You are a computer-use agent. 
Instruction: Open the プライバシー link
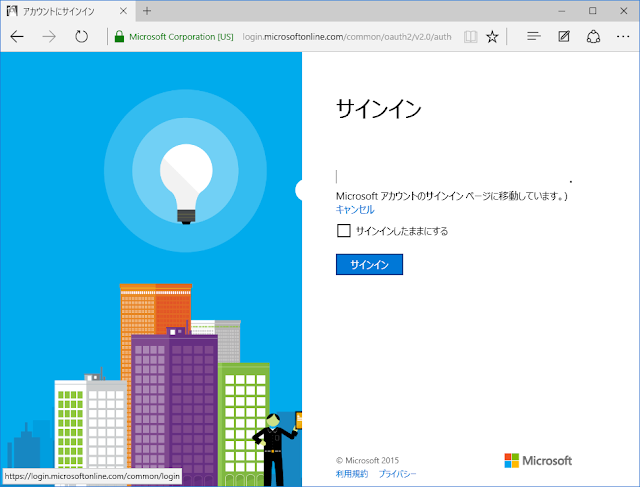point(397,474)
